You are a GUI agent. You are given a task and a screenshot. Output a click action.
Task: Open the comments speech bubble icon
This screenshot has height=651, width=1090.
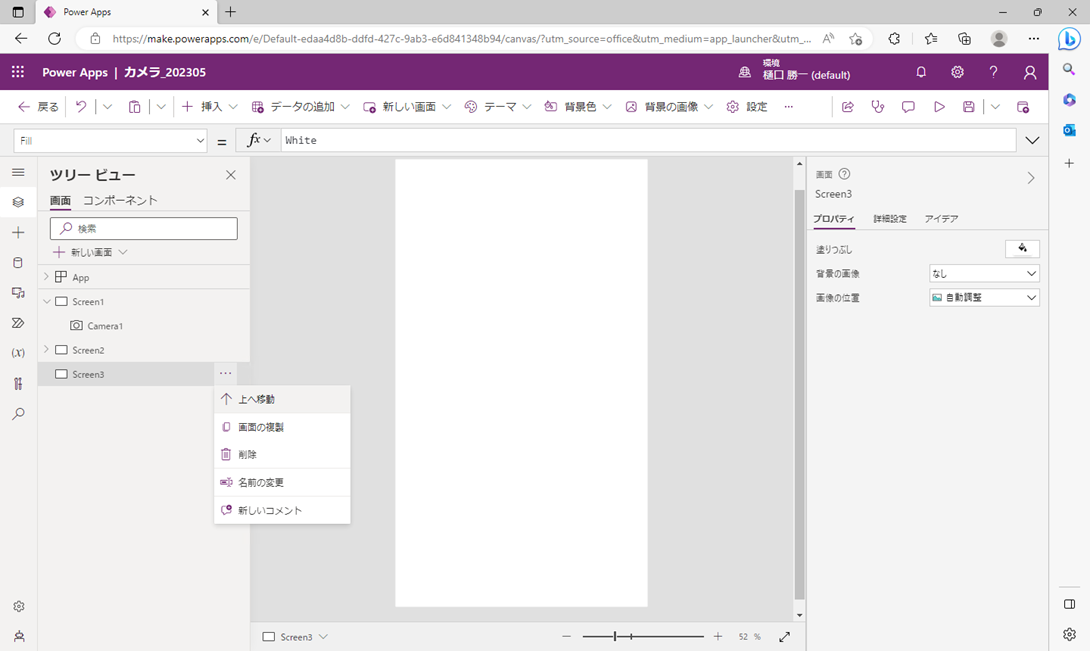click(908, 106)
